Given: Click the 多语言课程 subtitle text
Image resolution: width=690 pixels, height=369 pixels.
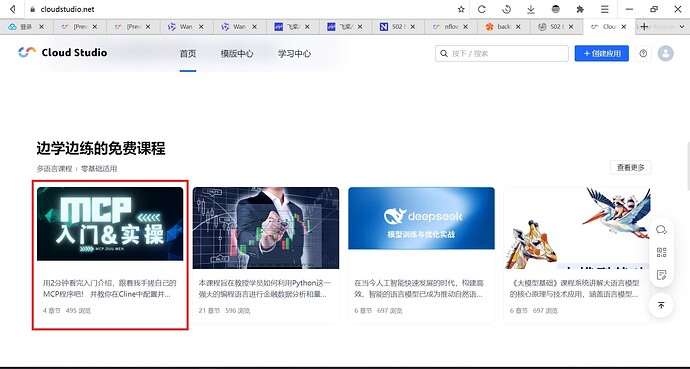Looking at the screenshot, I should [54, 169].
